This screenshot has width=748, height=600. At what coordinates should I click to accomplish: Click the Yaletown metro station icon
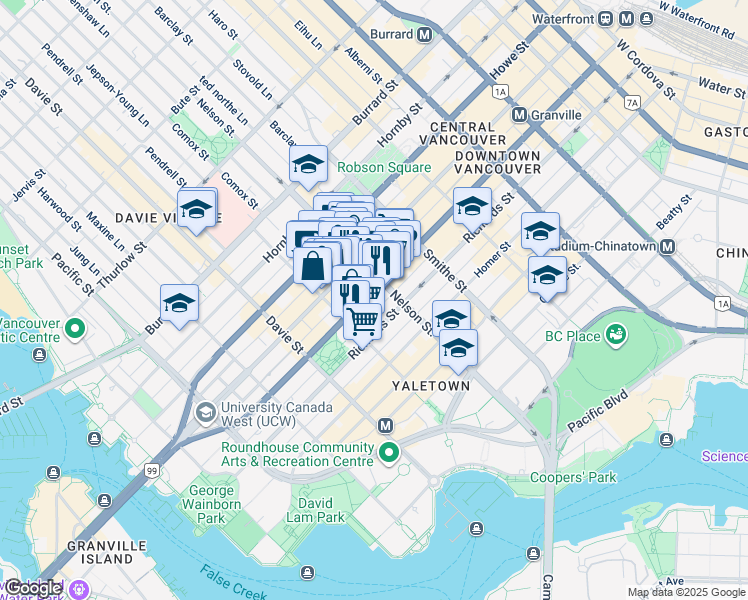pyautogui.click(x=385, y=426)
